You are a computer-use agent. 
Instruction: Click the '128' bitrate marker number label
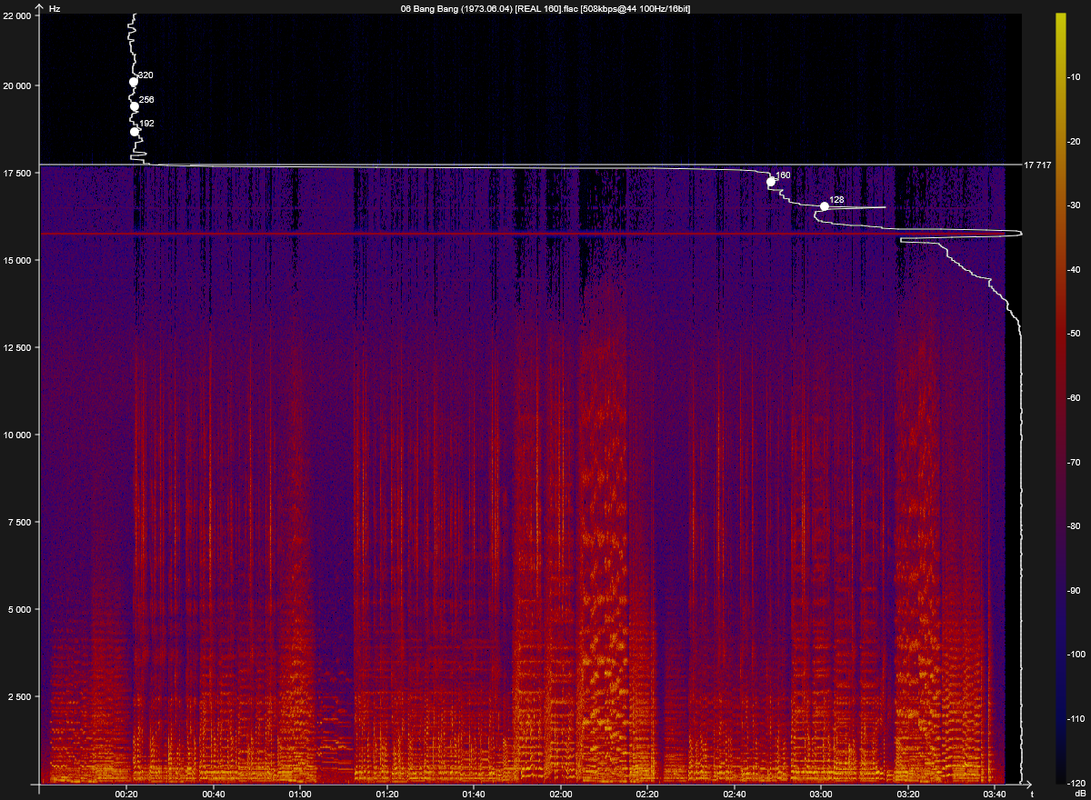[836, 200]
